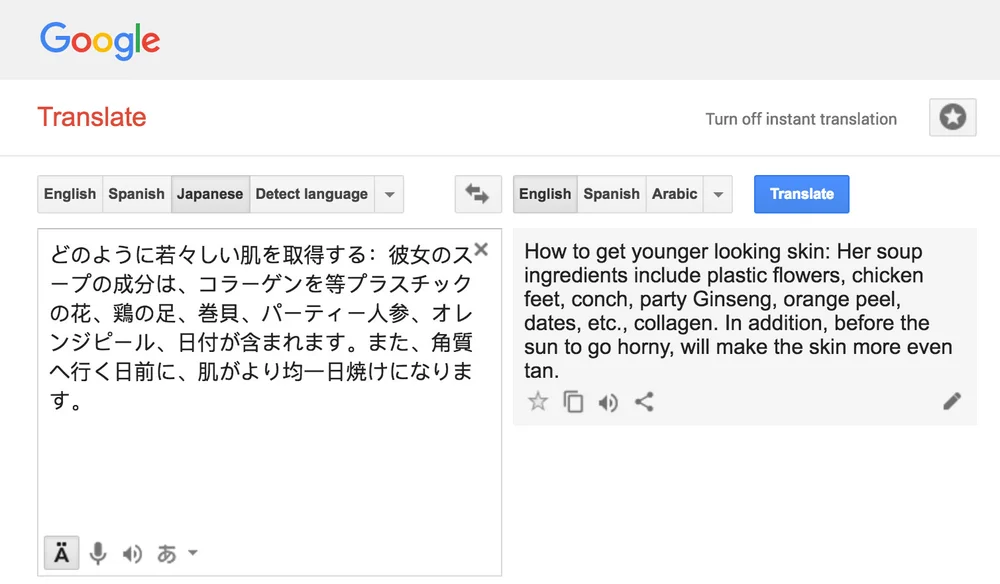Select the あ Japanese input tool
The image size is (1000, 584).
(166, 553)
